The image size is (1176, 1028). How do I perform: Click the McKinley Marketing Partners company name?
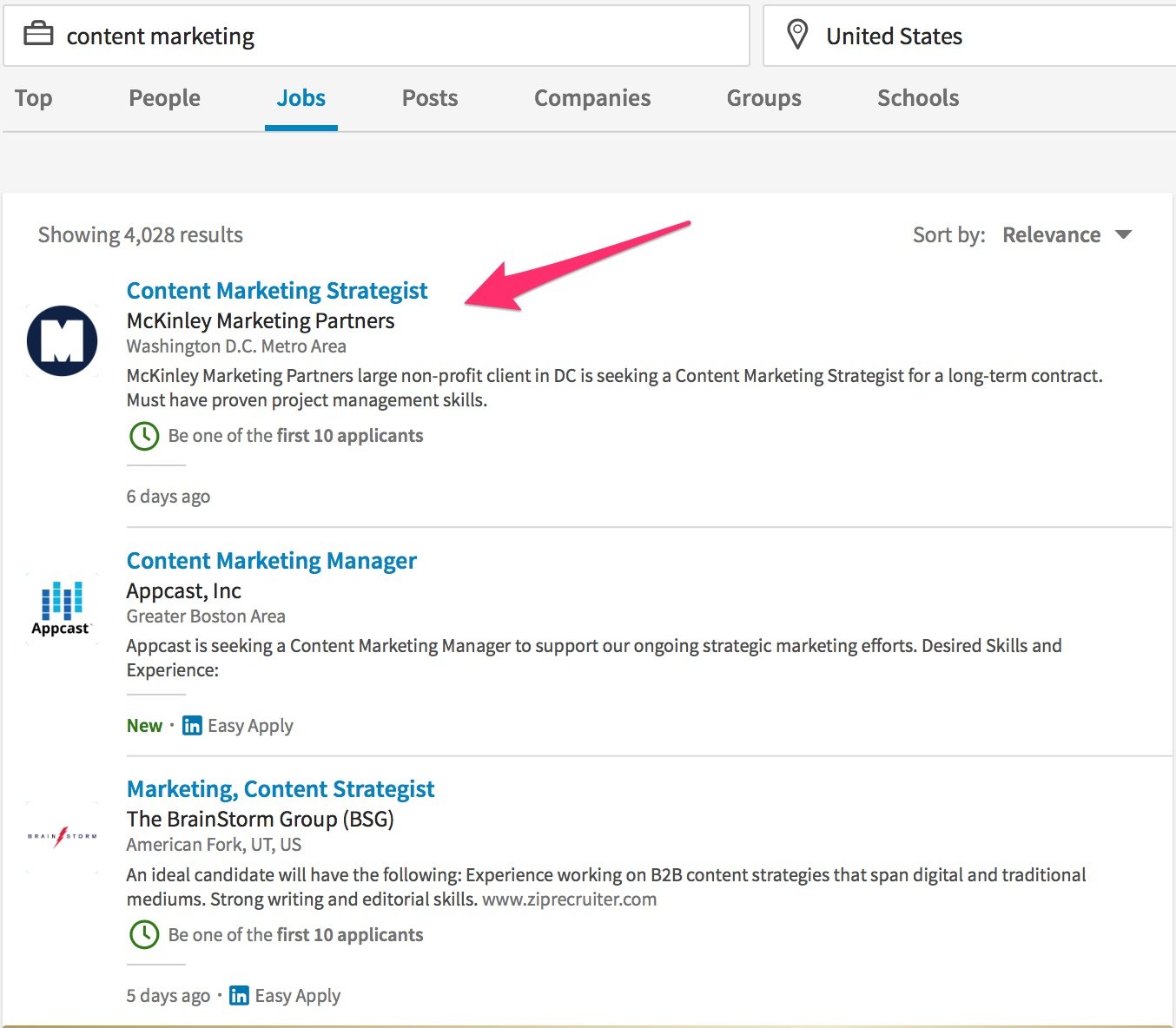pos(261,321)
